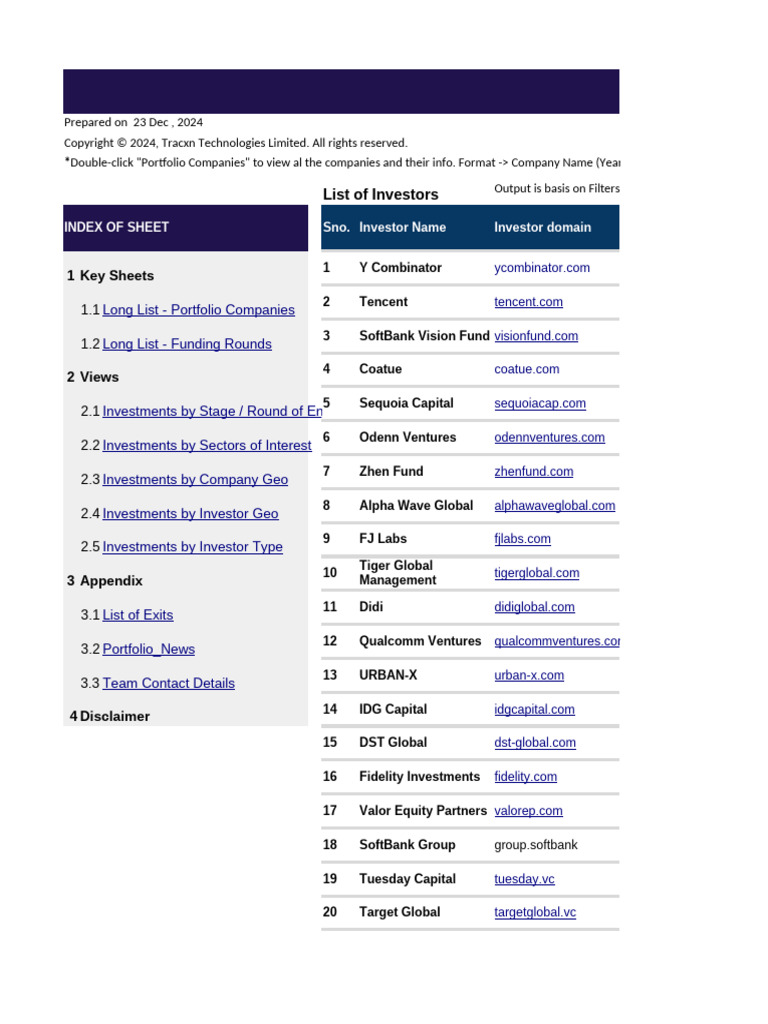Open the targetglobal.vc link
The height and width of the screenshot is (1024, 768).
(x=535, y=912)
